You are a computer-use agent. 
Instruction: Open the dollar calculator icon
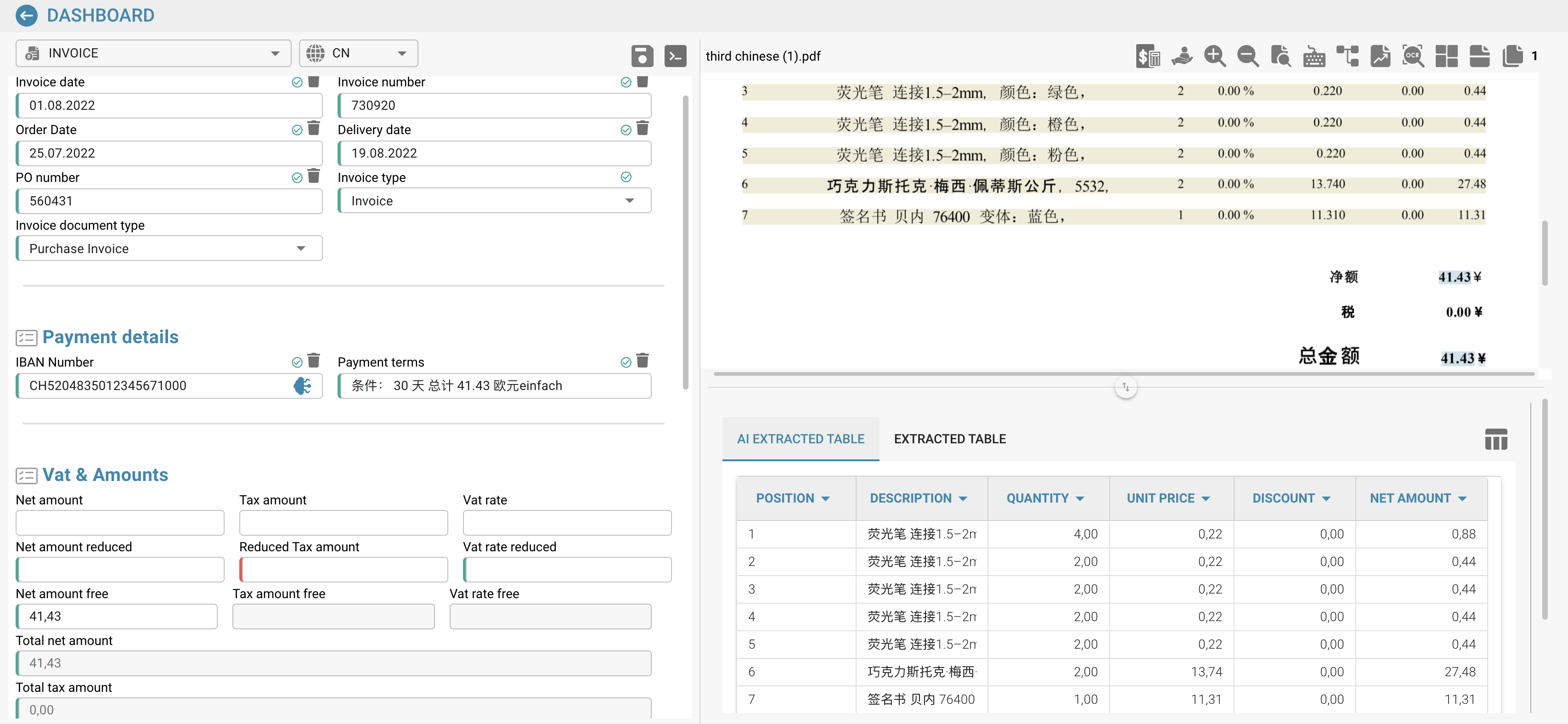tap(1147, 56)
